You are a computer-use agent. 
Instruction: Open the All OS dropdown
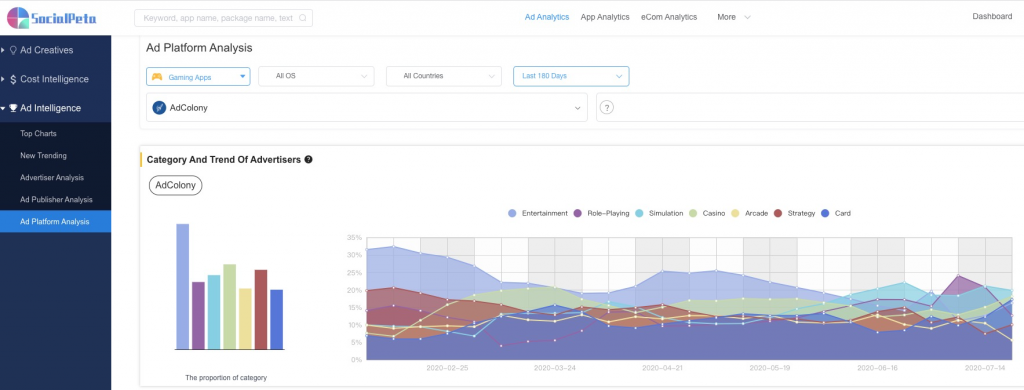click(x=316, y=76)
